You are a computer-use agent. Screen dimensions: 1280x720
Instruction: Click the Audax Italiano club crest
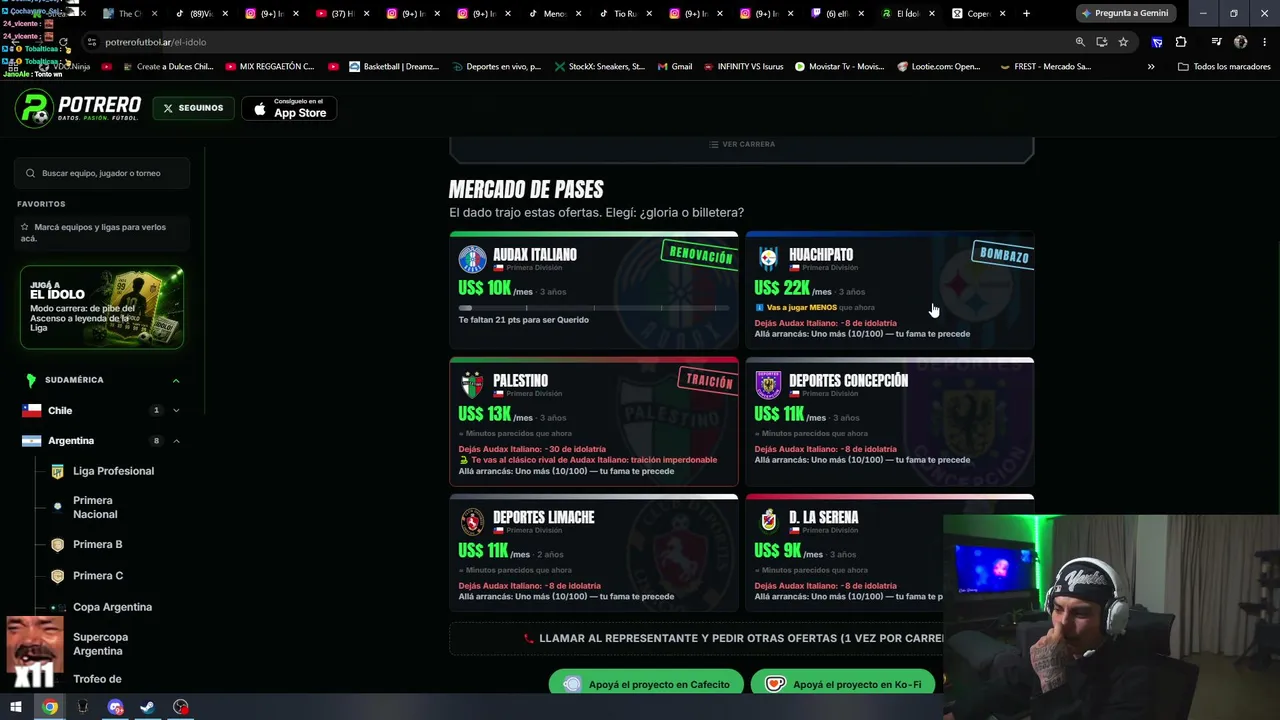[472, 260]
